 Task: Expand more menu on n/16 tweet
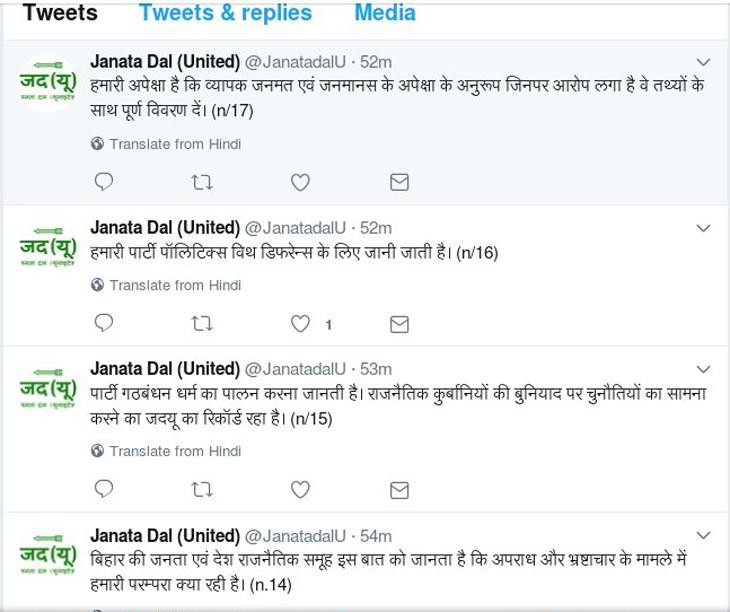703,228
